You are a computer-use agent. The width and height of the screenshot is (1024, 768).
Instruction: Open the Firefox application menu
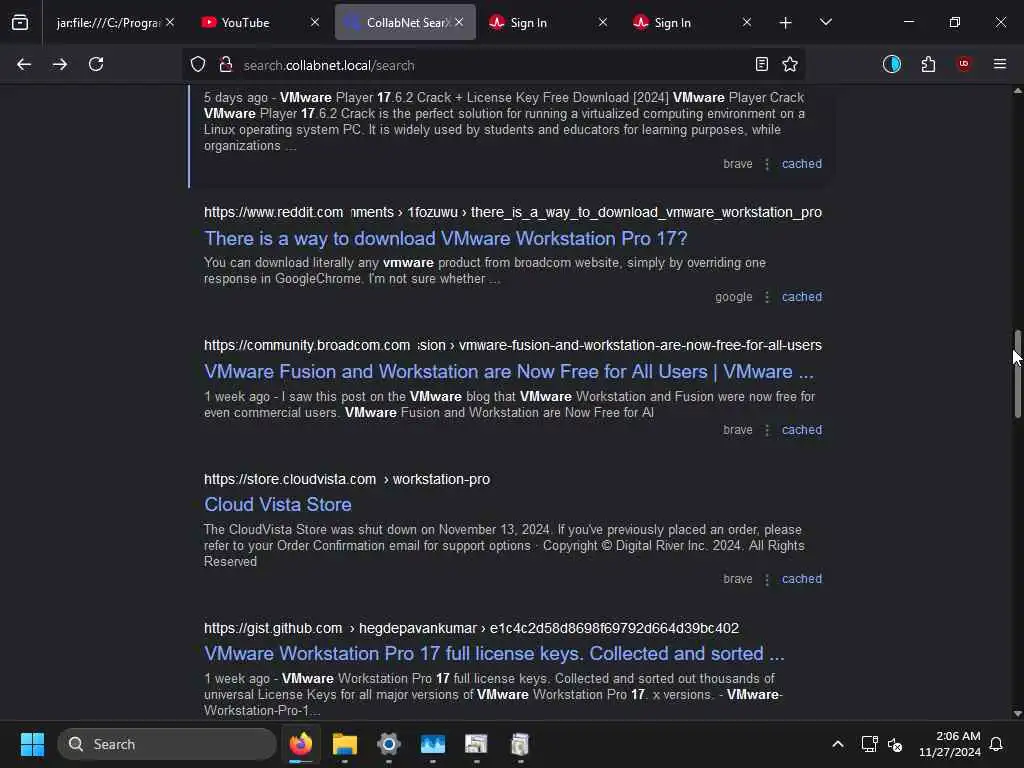[1000, 64]
